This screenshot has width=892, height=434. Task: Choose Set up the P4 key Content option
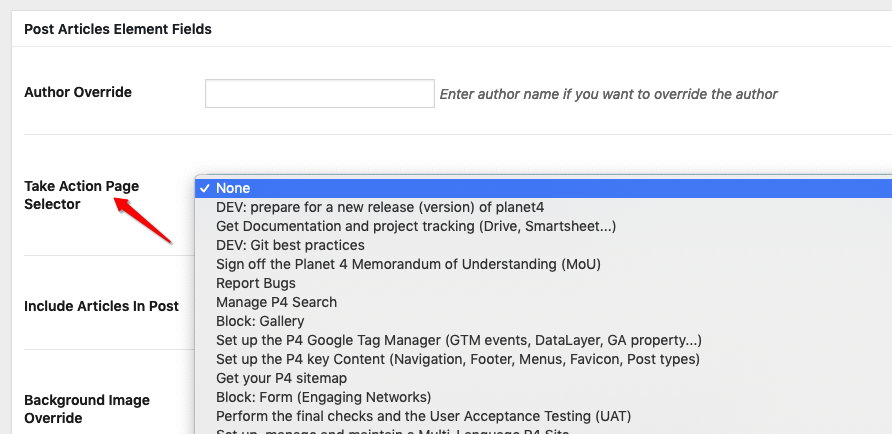point(543,359)
